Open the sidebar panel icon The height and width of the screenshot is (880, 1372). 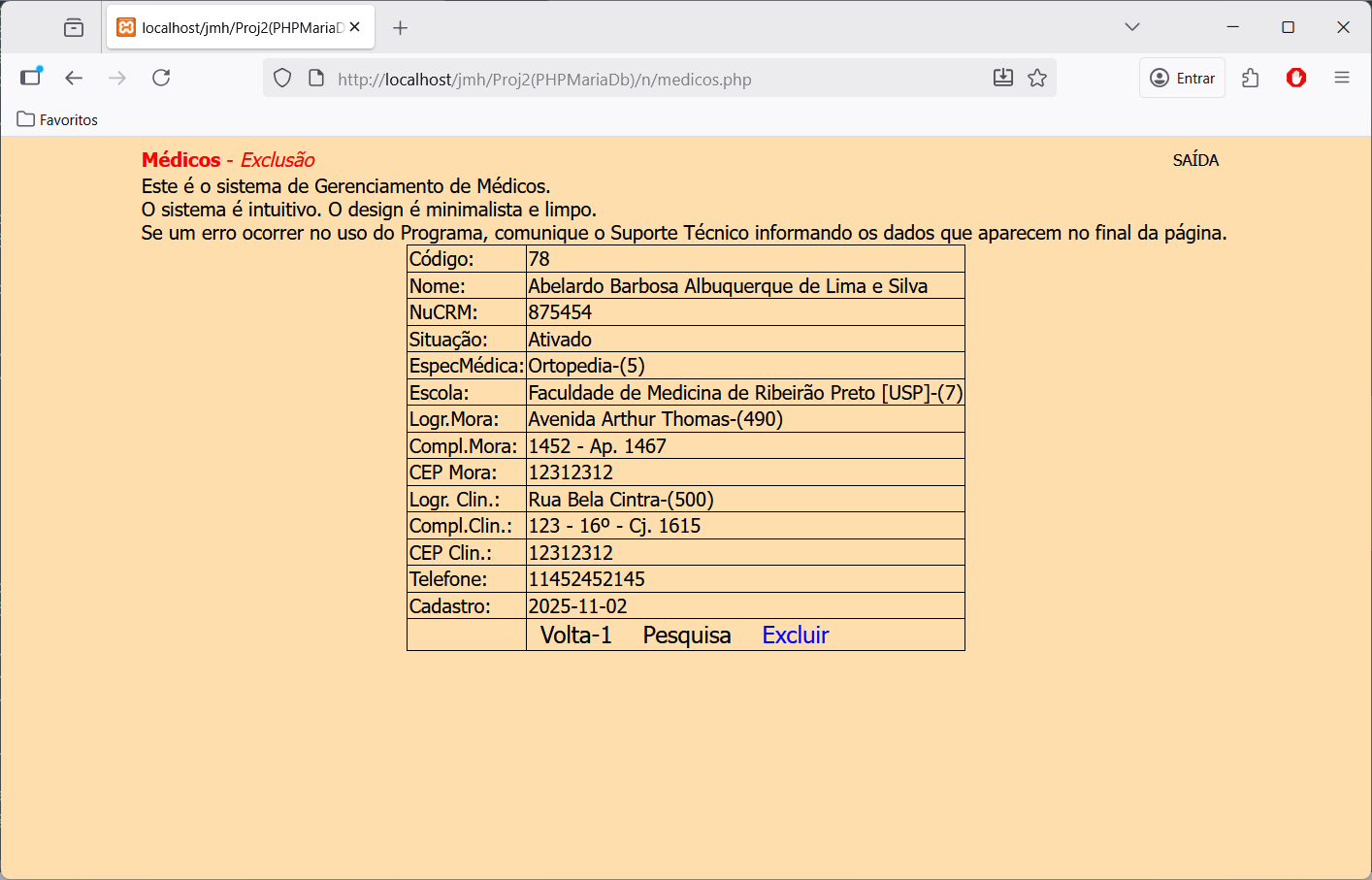pos(32,78)
